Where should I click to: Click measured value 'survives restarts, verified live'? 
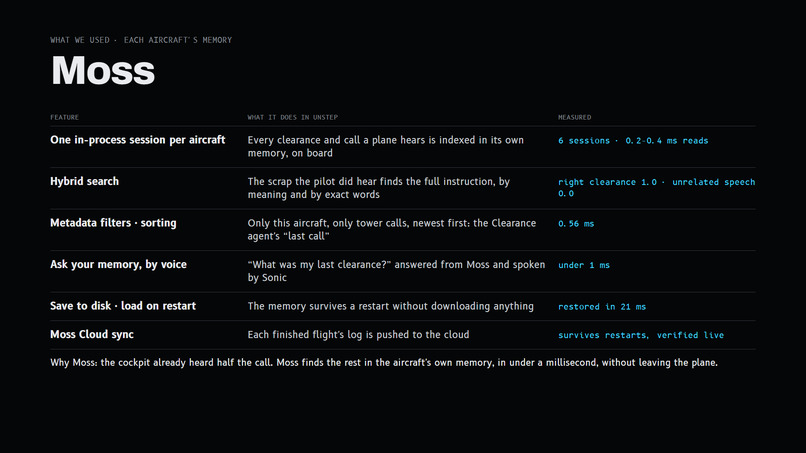(x=641, y=335)
